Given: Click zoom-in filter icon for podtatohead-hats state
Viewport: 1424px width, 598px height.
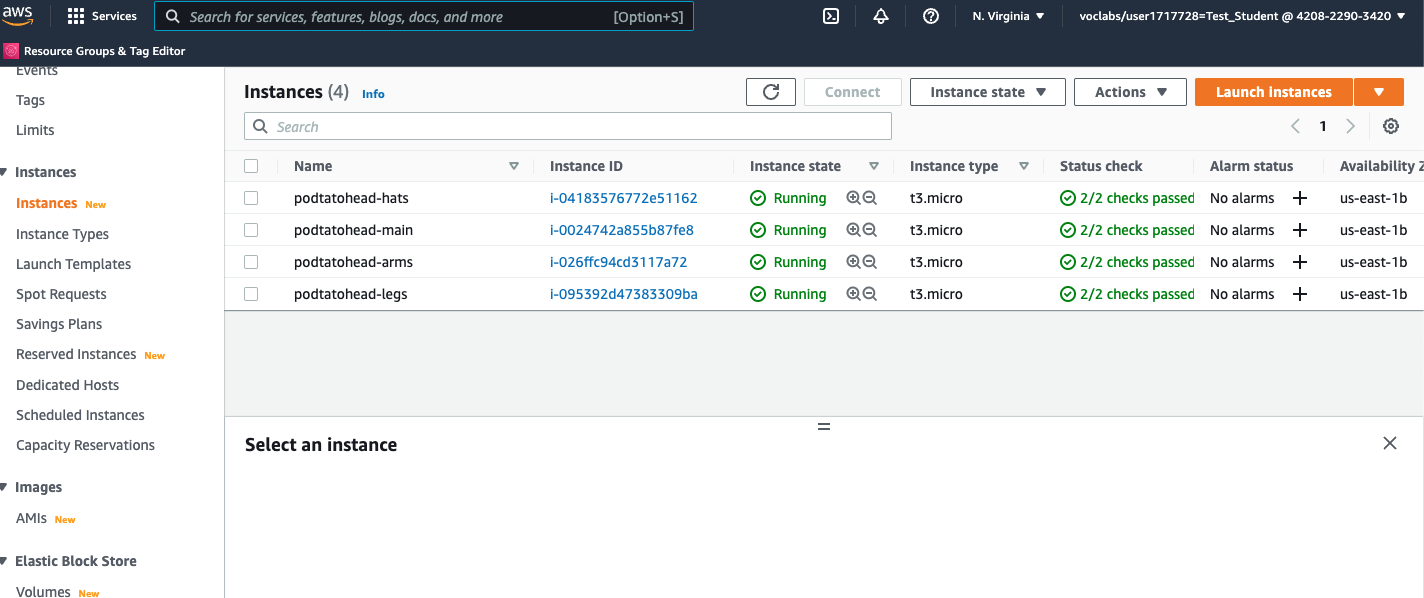Looking at the screenshot, I should 853,198.
